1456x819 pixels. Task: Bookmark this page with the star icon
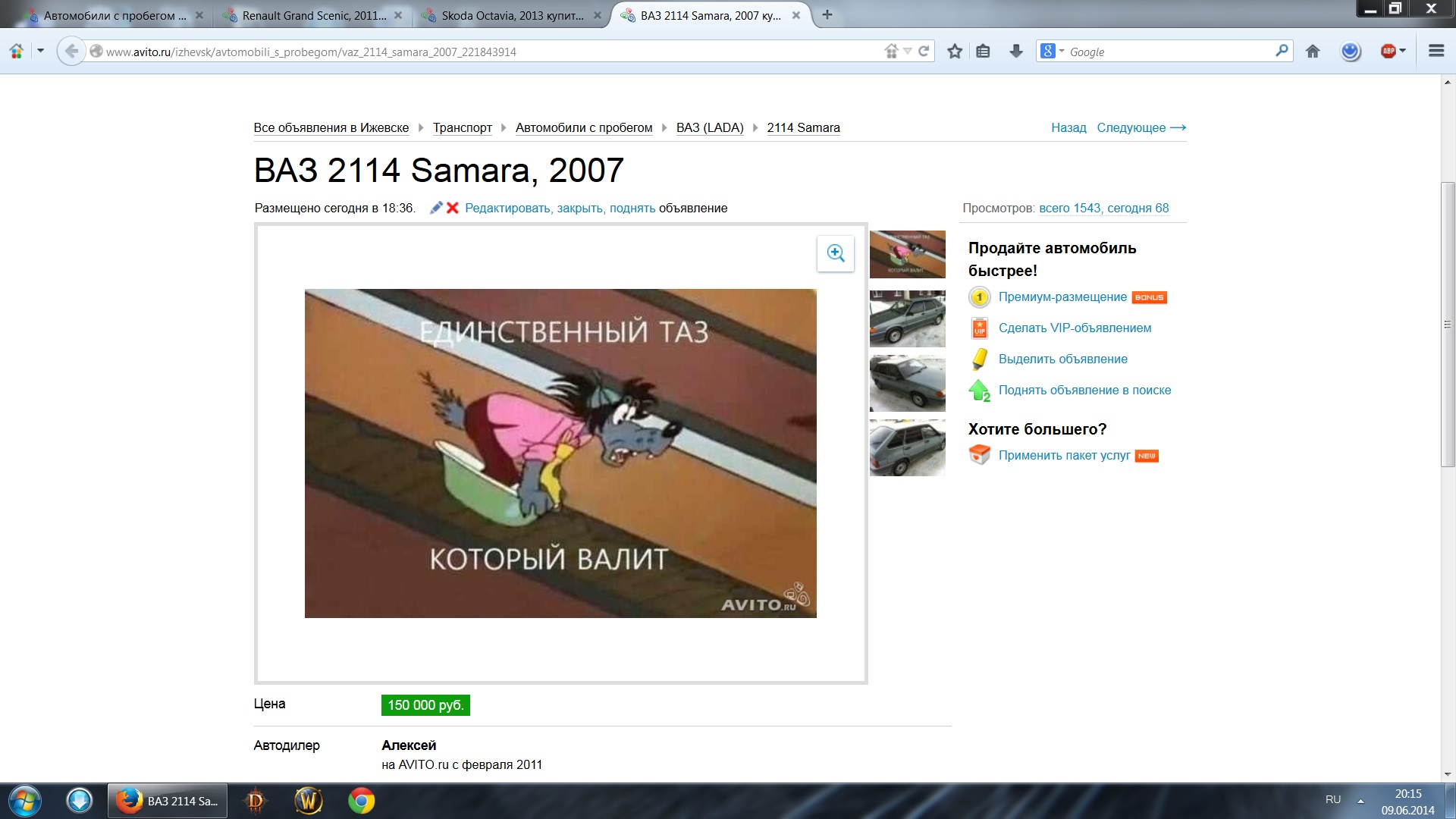pyautogui.click(x=955, y=52)
